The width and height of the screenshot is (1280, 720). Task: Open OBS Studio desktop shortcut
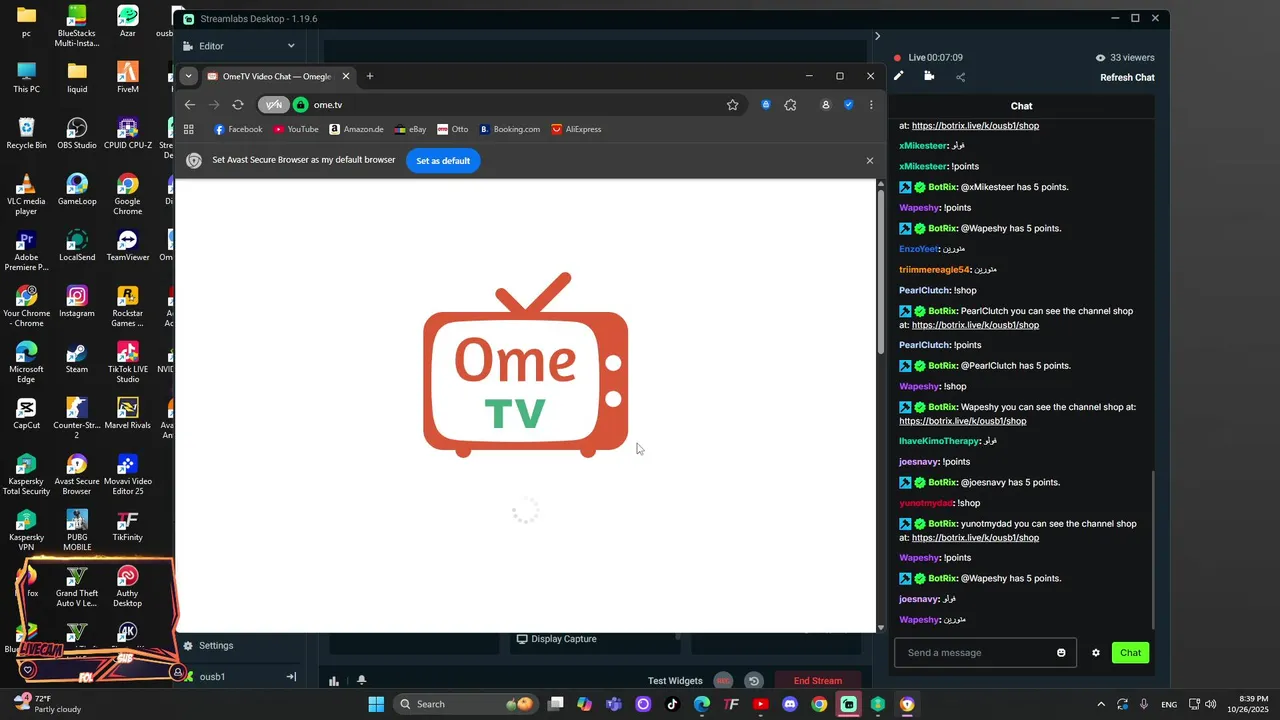tap(77, 134)
